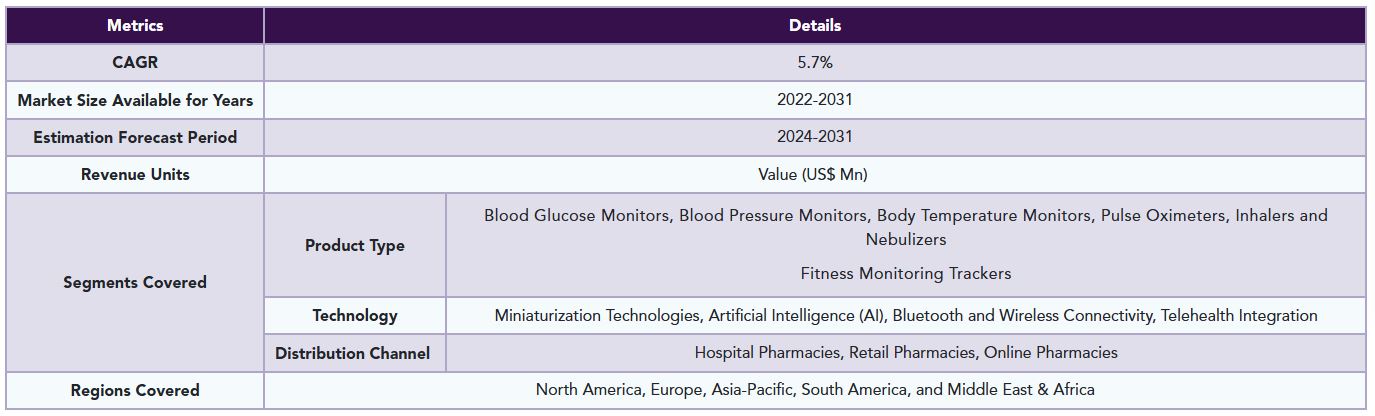Select the Segments Covered cell

pyautogui.click(x=134, y=282)
